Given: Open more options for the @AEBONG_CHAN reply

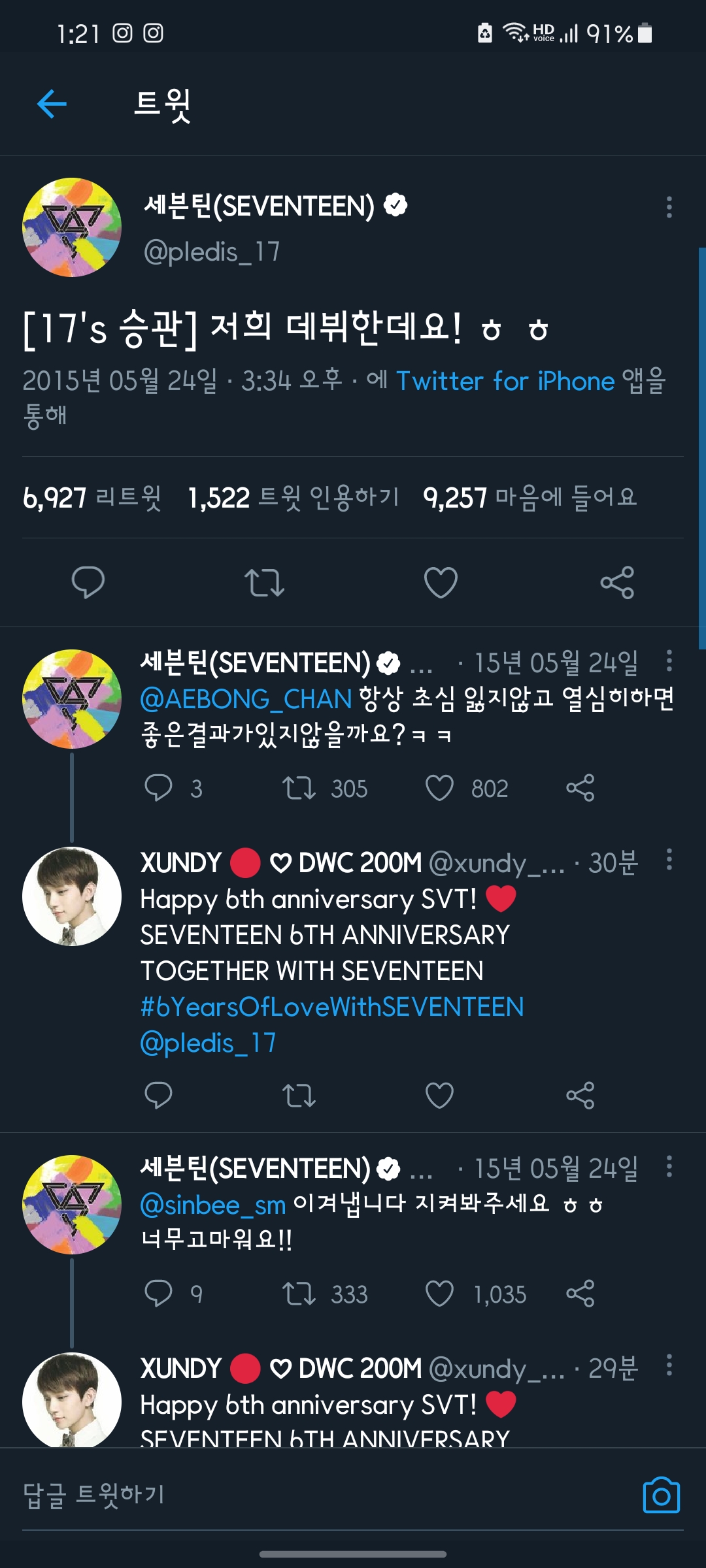Looking at the screenshot, I should (669, 661).
